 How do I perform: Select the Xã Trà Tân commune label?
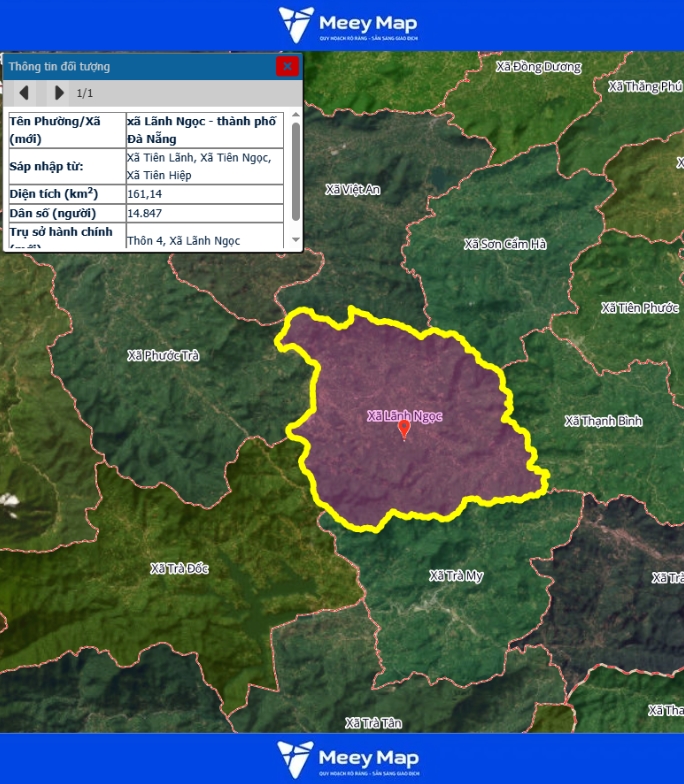click(373, 723)
